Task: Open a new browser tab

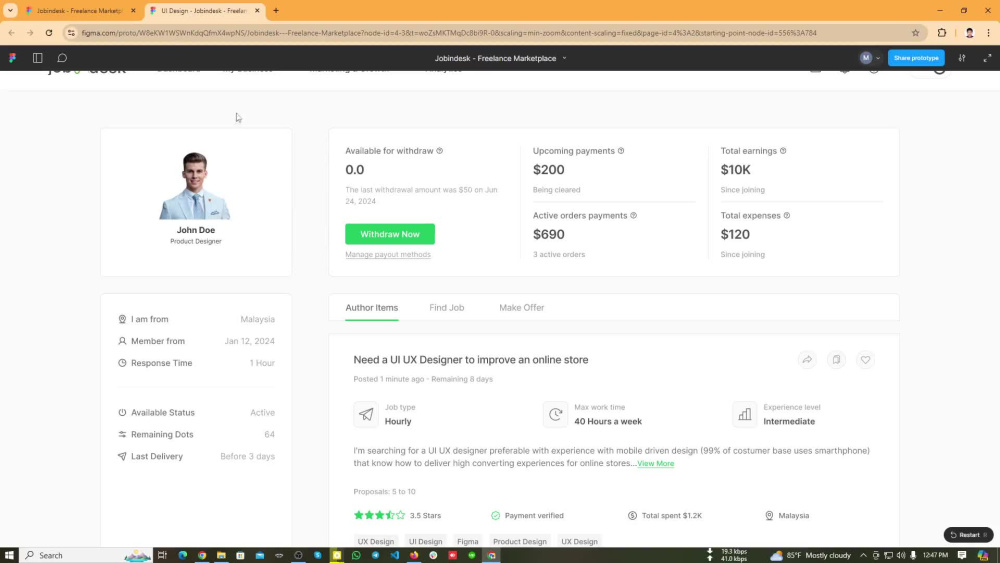Action: click(276, 11)
